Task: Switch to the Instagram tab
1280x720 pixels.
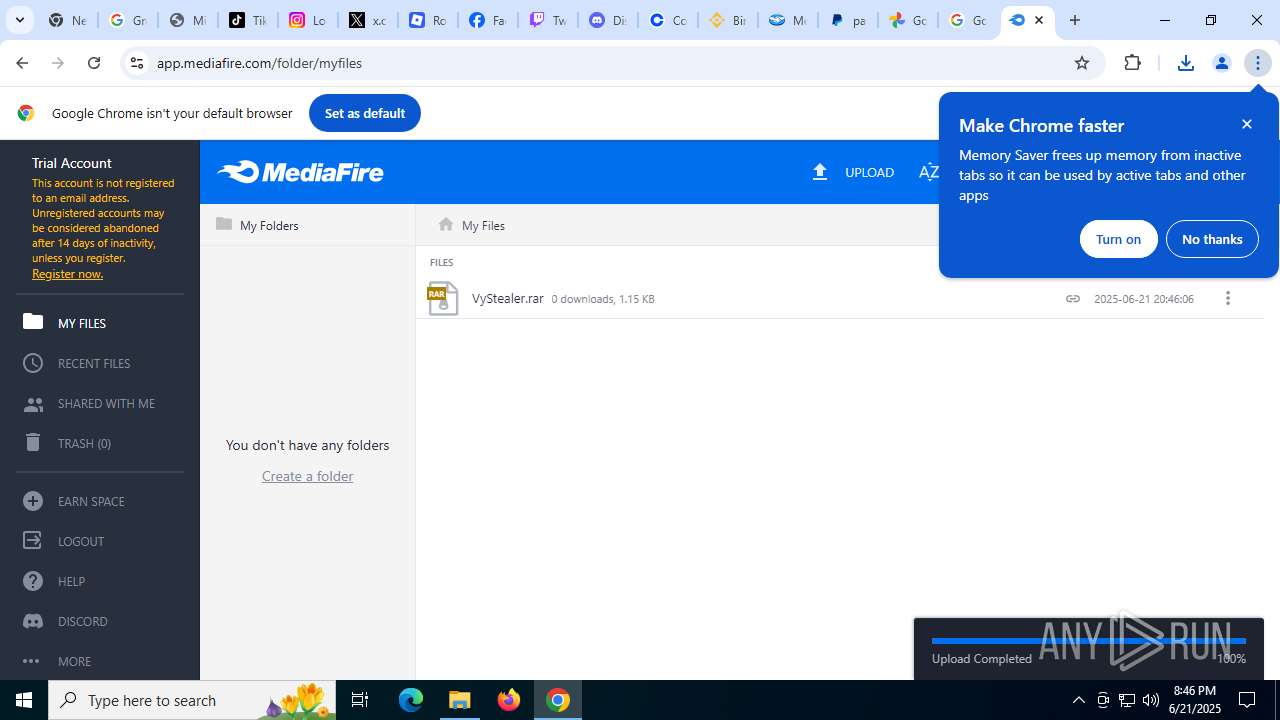Action: [x=307, y=20]
